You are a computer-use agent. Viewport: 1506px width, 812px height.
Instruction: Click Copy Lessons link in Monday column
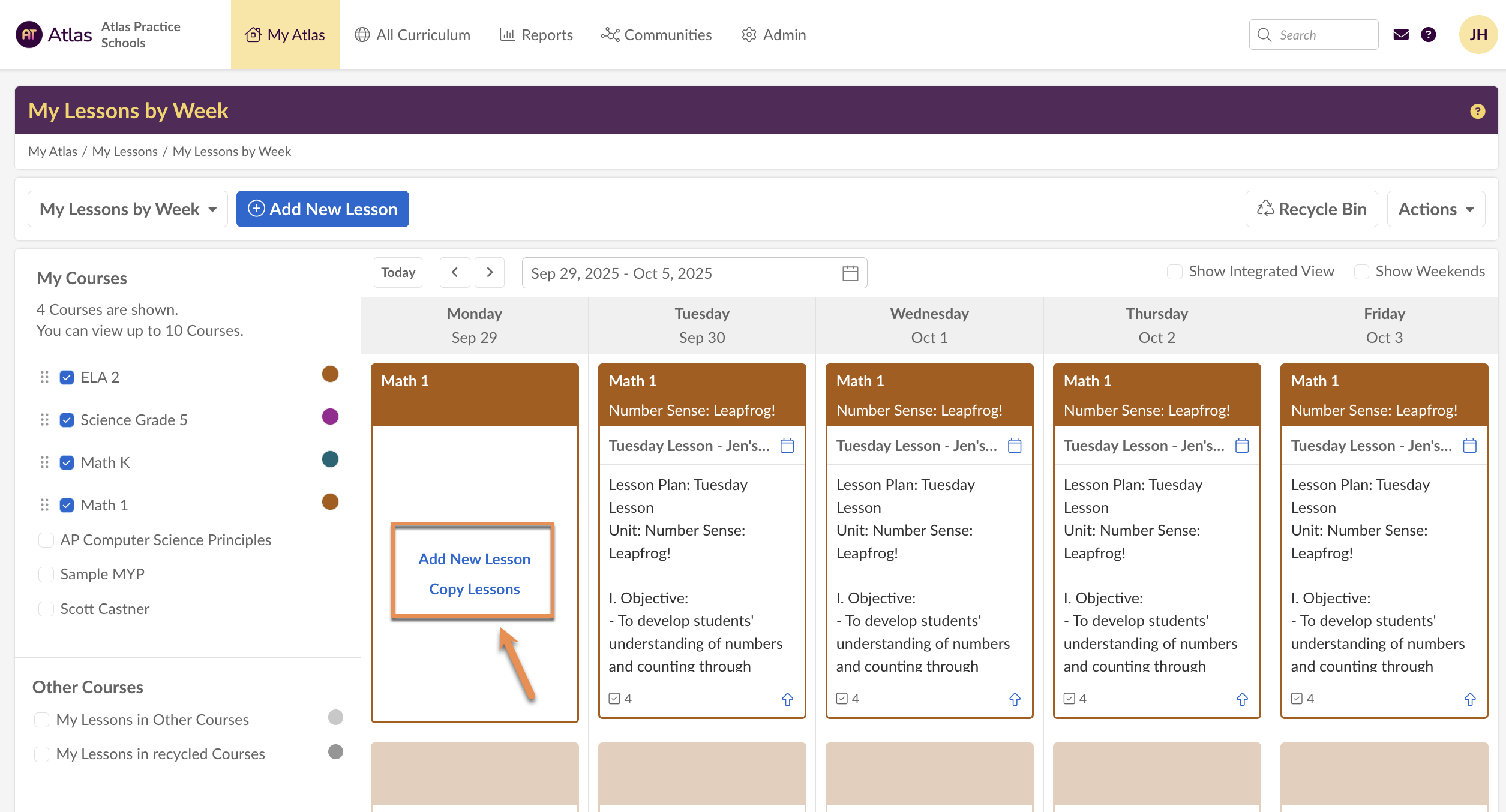(474, 589)
